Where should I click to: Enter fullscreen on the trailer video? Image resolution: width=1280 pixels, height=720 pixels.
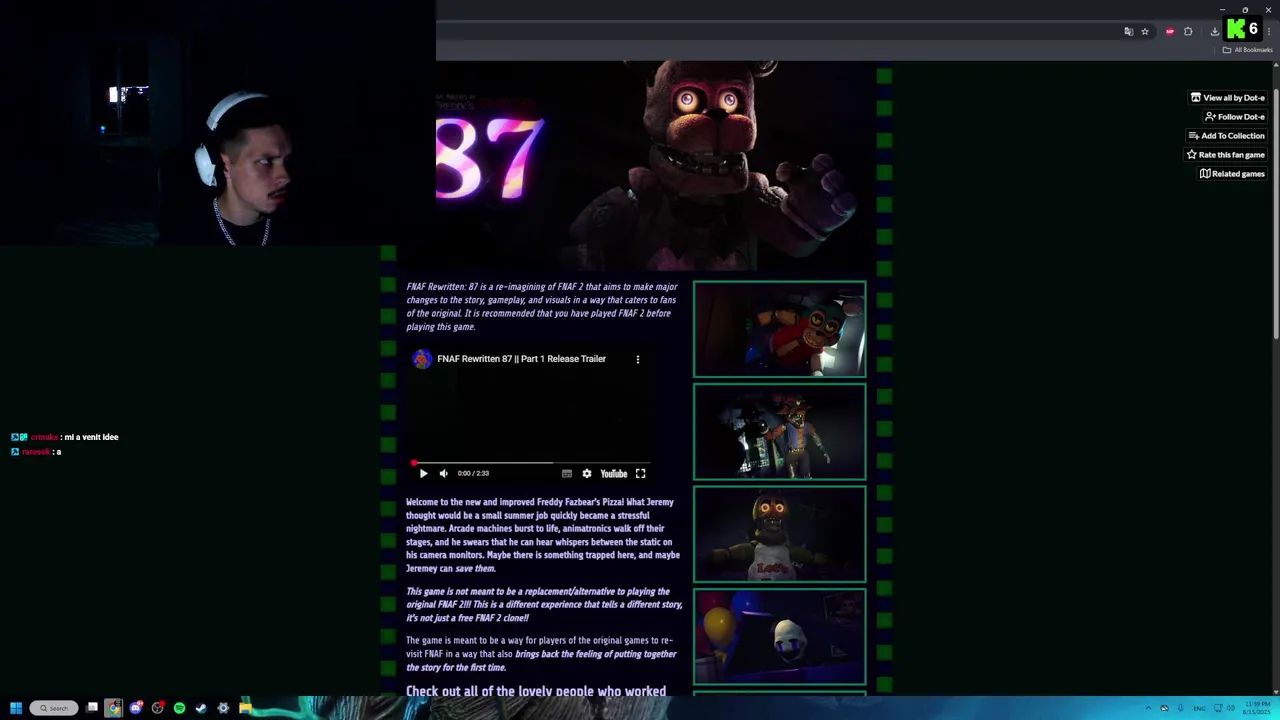tap(641, 474)
